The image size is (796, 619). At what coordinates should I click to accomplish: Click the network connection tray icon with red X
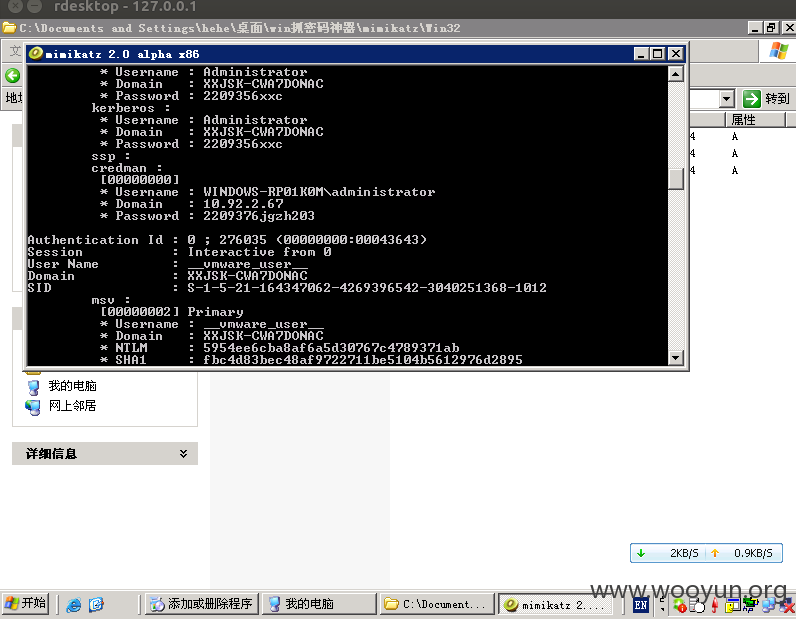coord(786,605)
